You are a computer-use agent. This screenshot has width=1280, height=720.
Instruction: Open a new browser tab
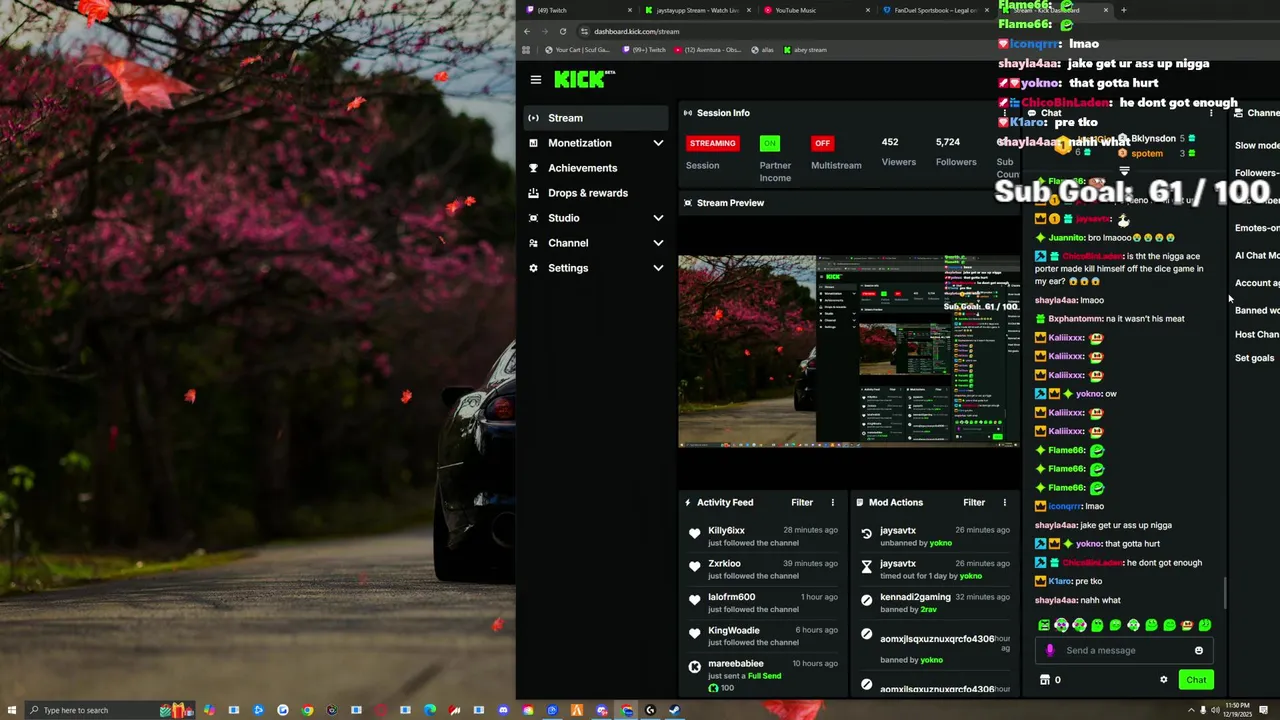pos(1123,10)
